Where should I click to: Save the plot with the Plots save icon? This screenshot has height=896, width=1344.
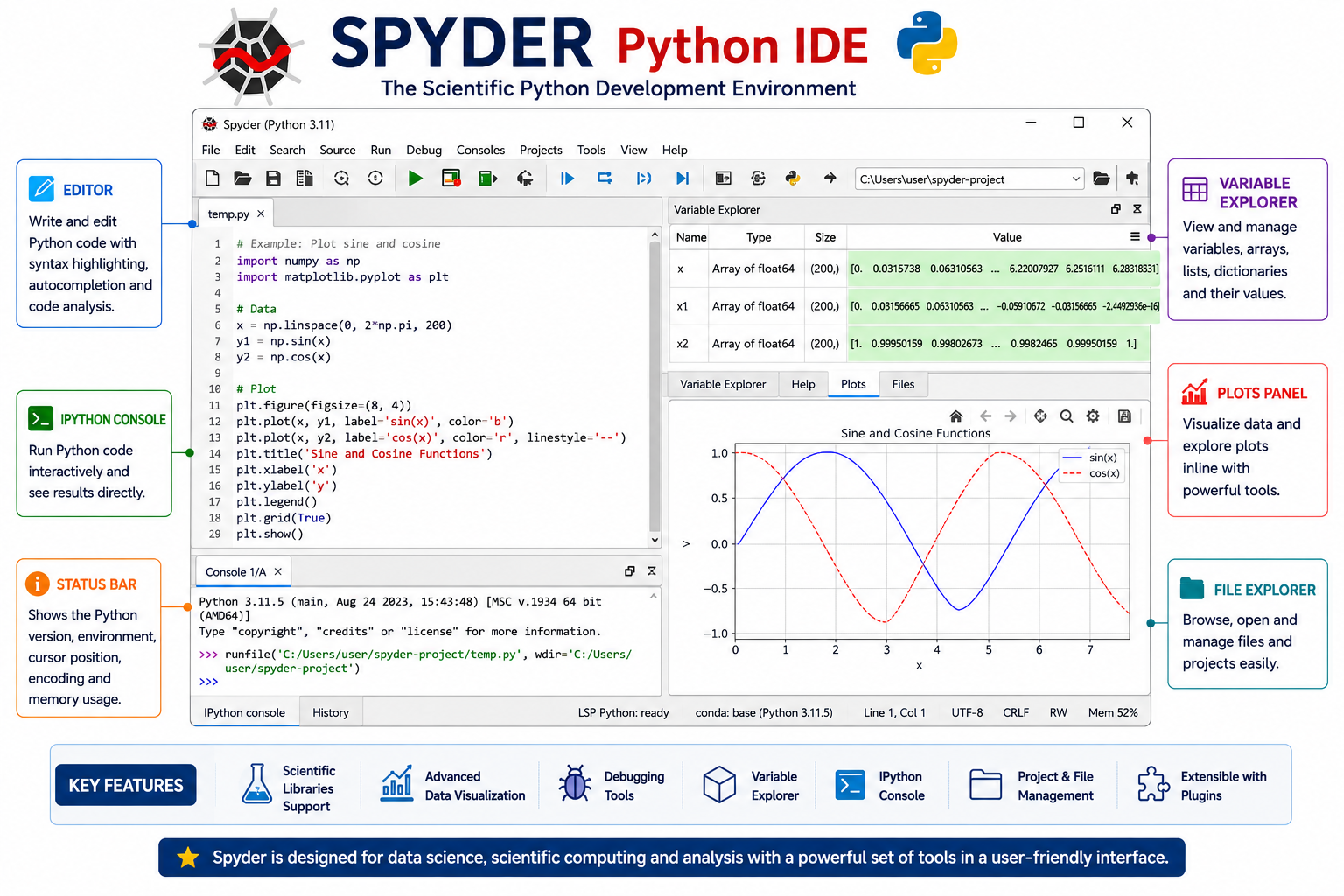click(1125, 416)
